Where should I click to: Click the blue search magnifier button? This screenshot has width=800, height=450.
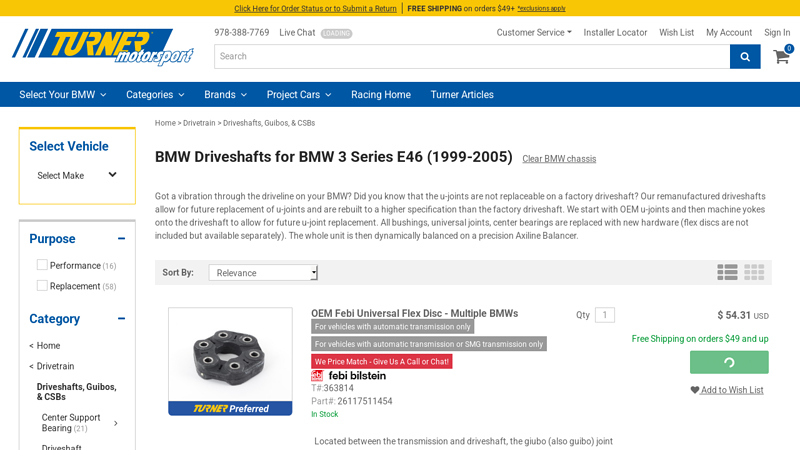point(745,57)
